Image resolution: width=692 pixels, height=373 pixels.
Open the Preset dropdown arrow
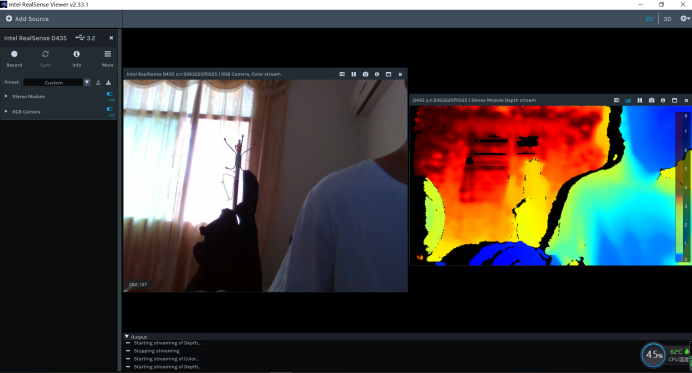tap(87, 82)
